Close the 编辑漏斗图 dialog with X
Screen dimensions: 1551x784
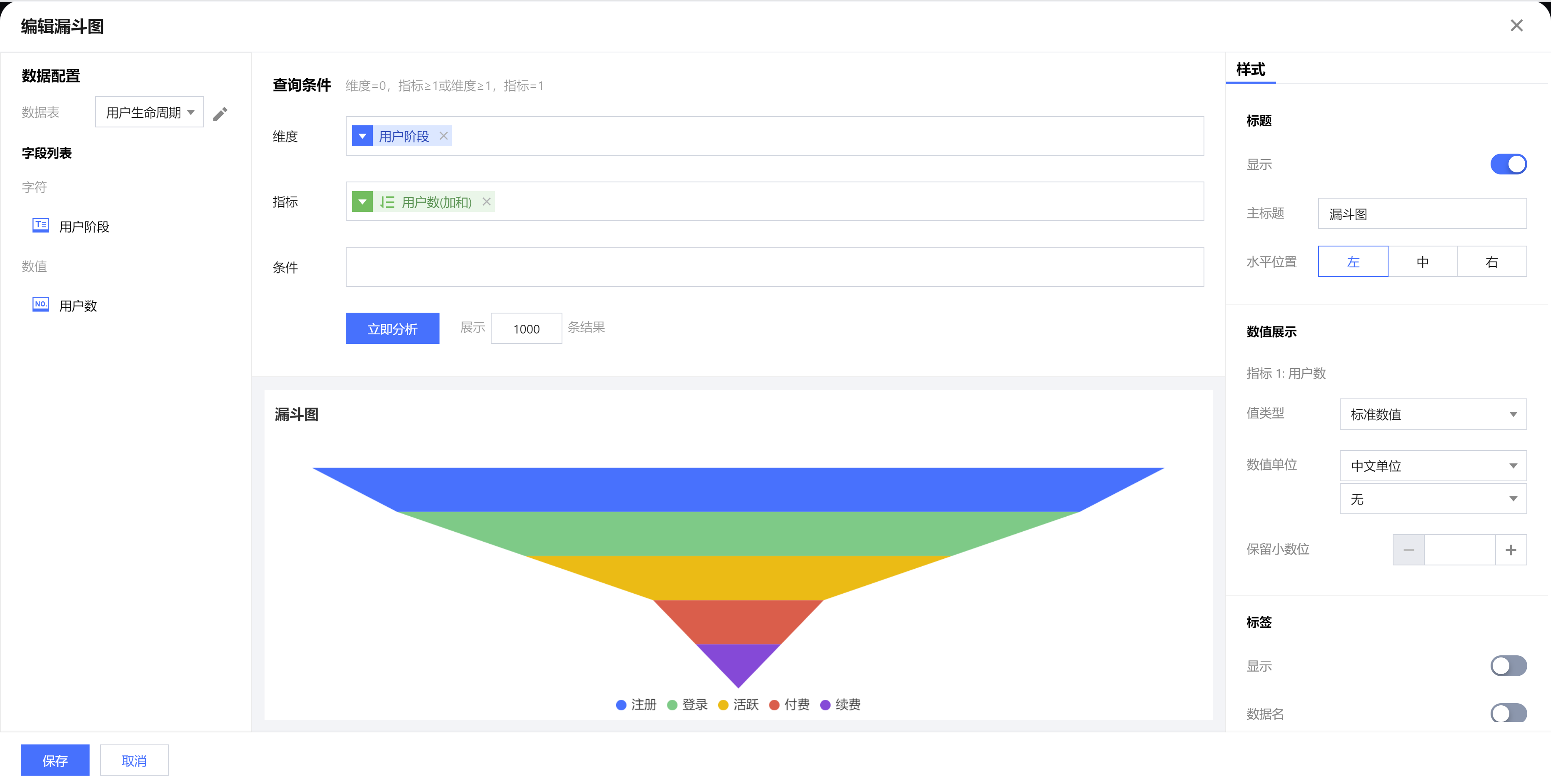[x=1516, y=25]
